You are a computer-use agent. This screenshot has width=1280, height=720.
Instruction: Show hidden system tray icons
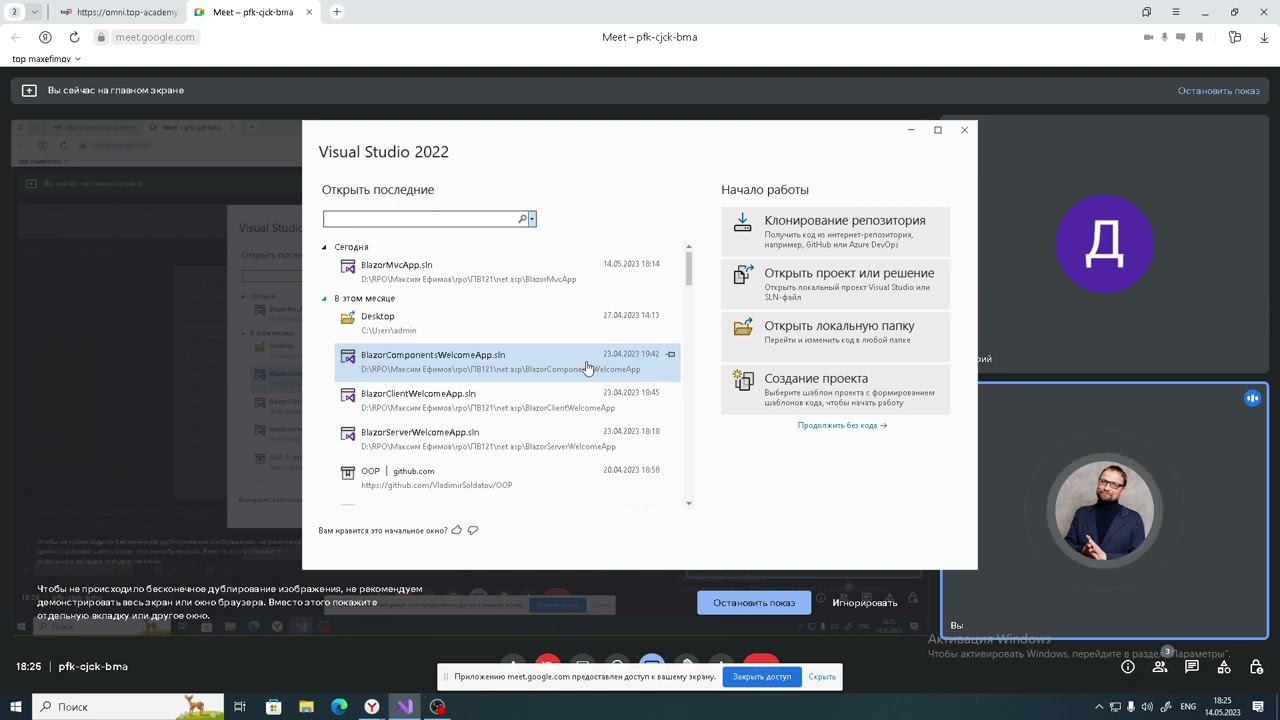(x=1100, y=707)
